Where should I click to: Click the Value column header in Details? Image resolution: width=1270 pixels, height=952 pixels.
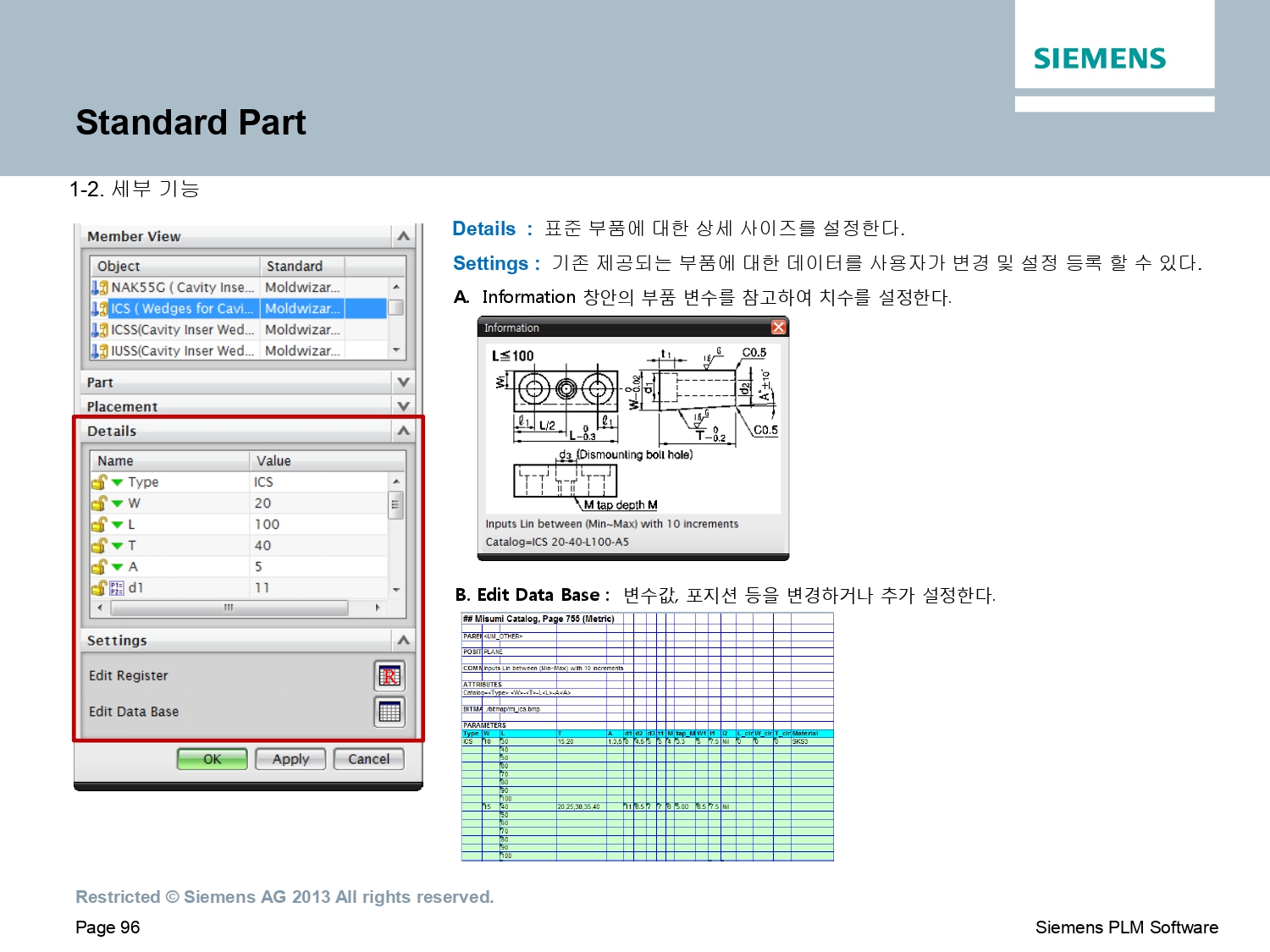pos(327,460)
